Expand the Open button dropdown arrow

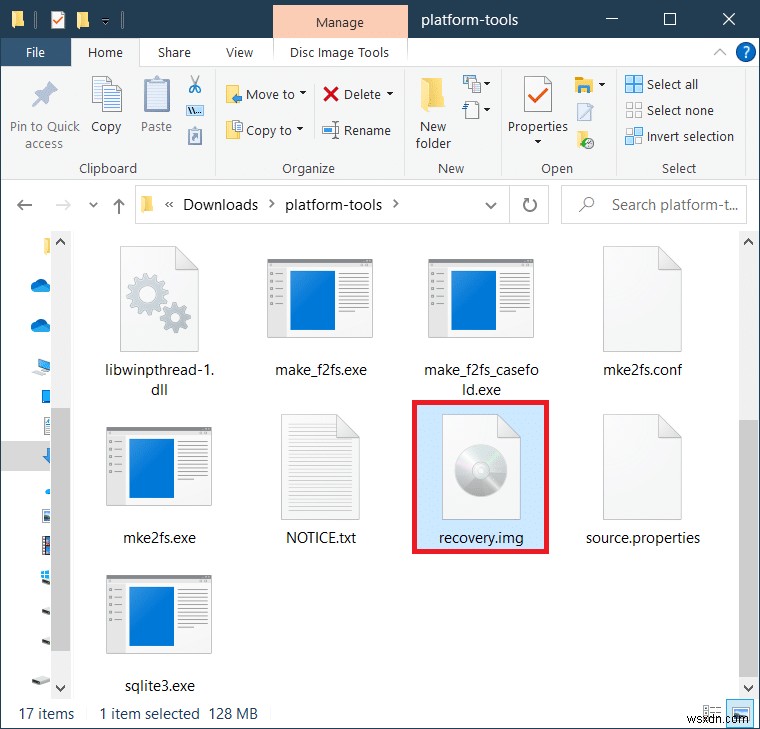(602, 84)
